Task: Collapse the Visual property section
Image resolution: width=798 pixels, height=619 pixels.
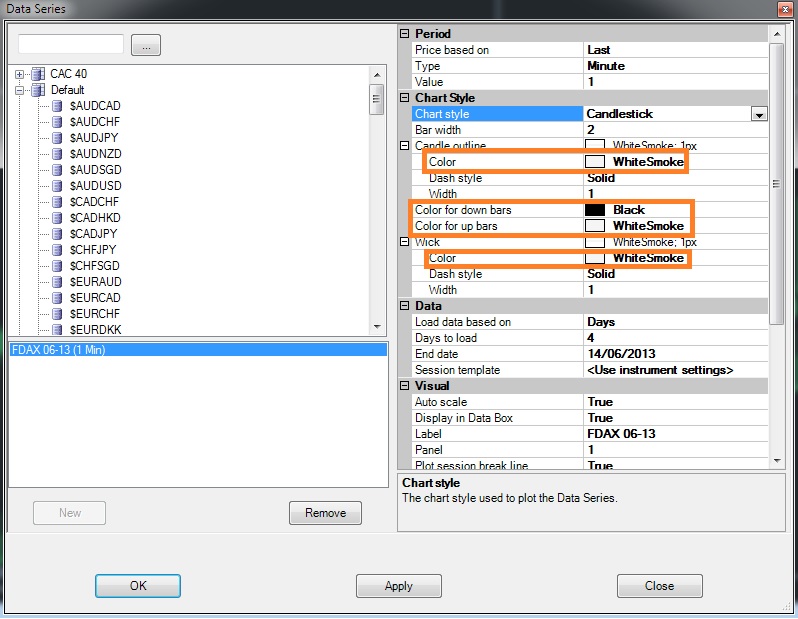Action: click(405, 386)
